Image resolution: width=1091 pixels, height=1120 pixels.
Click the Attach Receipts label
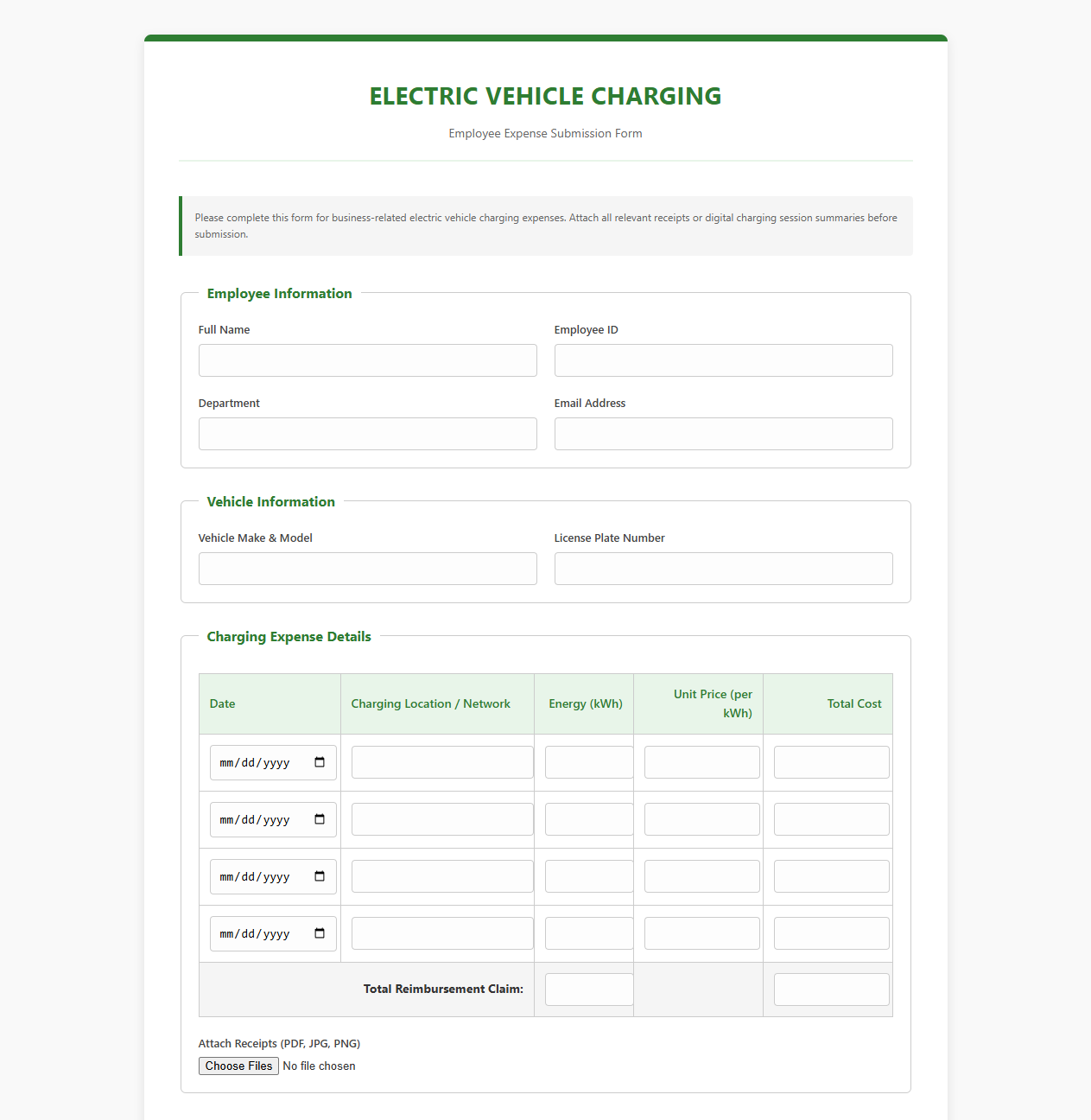pos(279,1043)
